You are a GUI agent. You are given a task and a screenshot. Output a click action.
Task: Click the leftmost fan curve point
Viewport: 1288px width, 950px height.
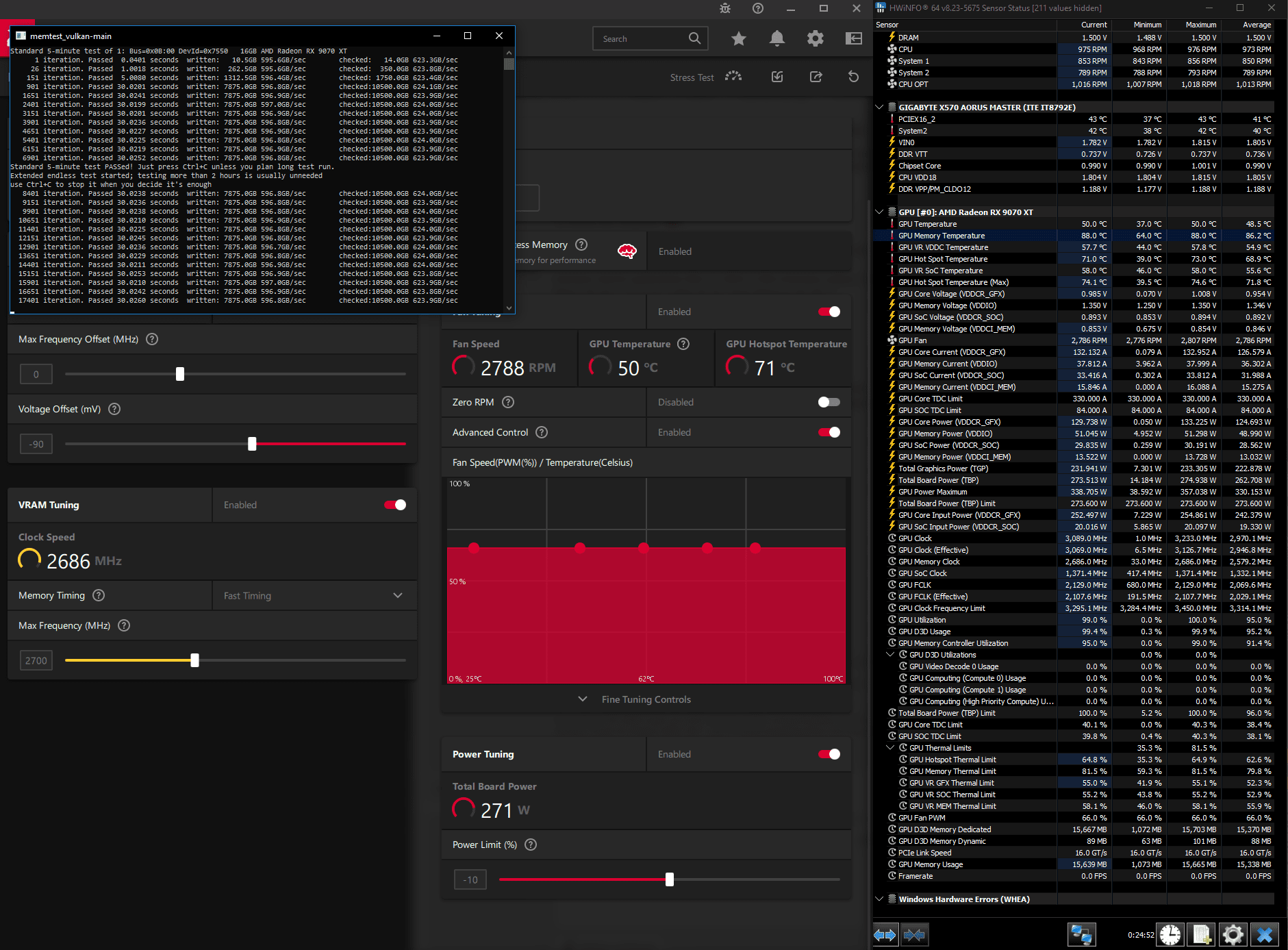click(x=474, y=547)
